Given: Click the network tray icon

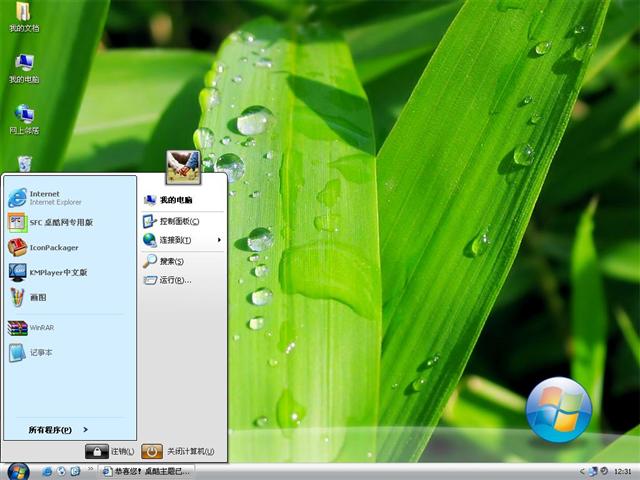Looking at the screenshot, I should tap(593, 471).
